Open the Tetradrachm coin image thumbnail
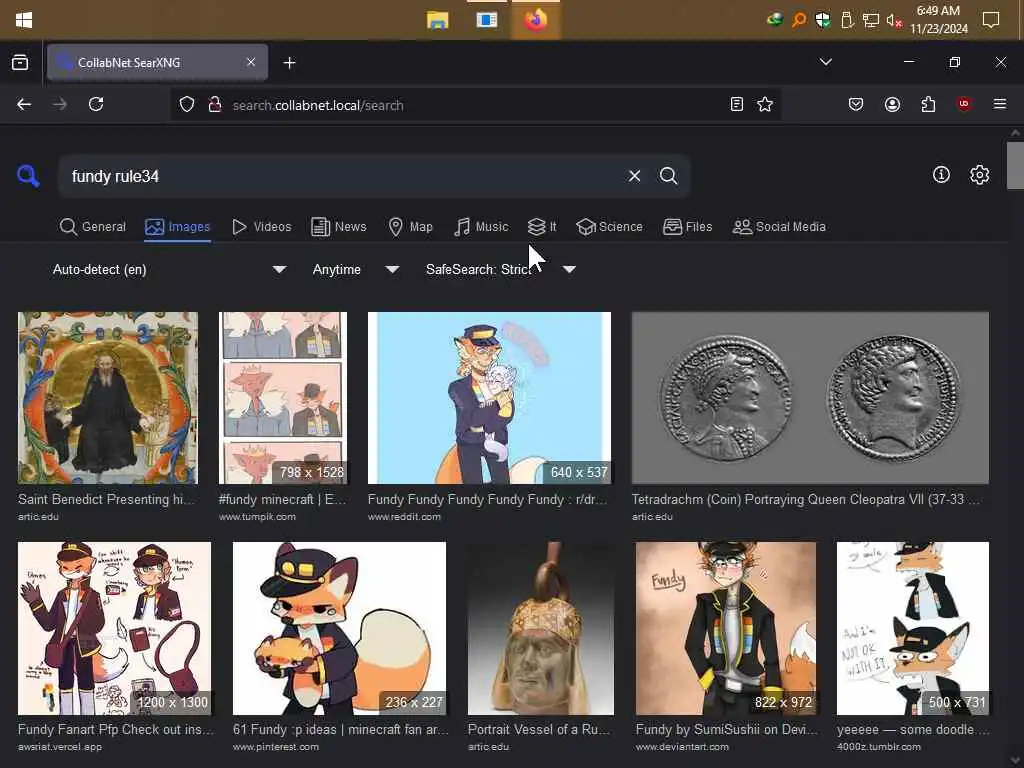Viewport: 1024px width, 768px height. click(810, 398)
